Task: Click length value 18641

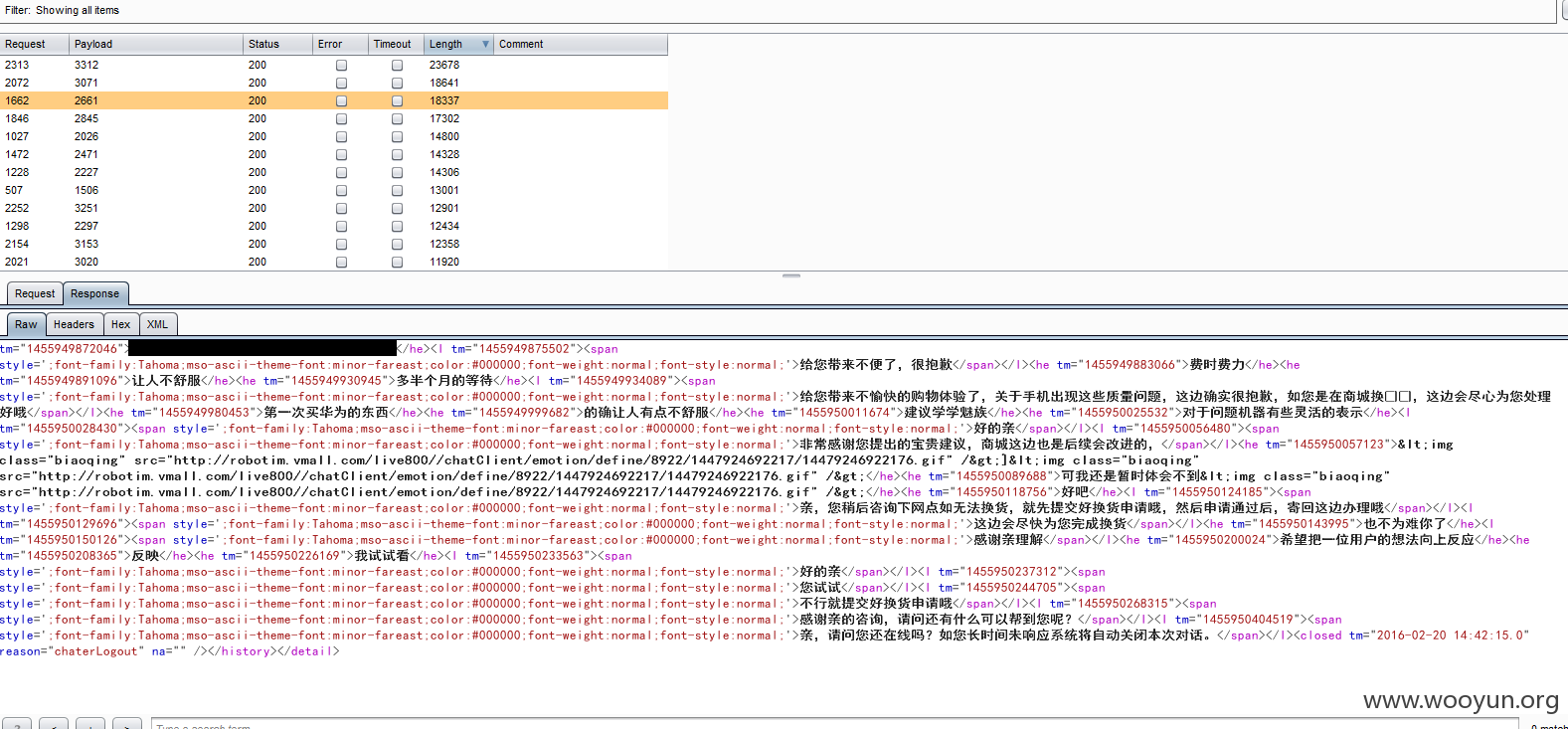Action: pos(444,83)
